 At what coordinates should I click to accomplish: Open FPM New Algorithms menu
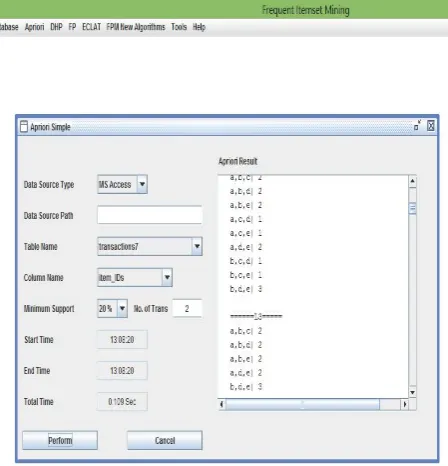click(x=136, y=27)
